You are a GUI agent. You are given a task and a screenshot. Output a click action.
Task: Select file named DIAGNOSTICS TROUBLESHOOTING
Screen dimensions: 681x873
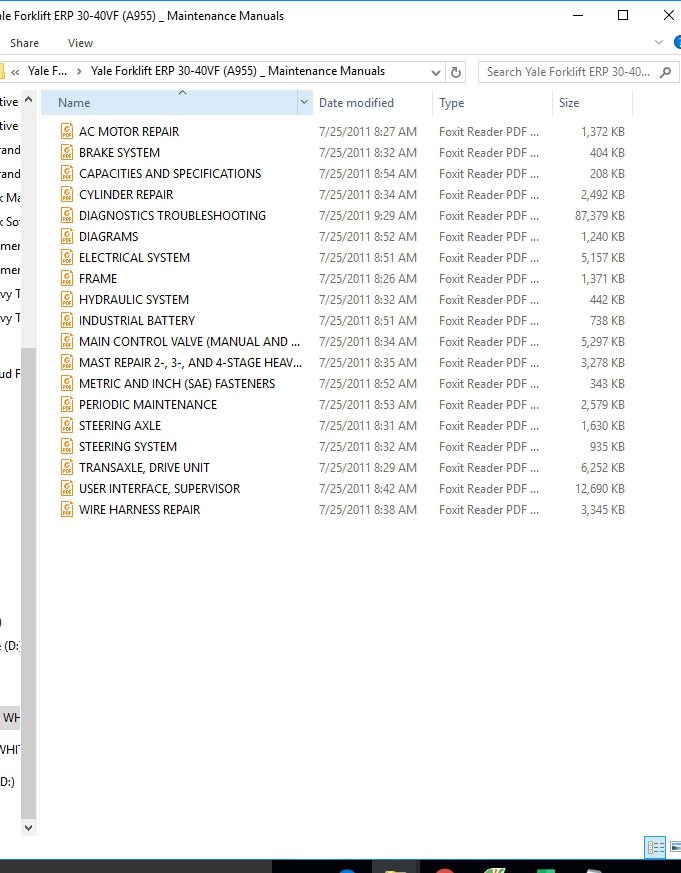pos(172,215)
